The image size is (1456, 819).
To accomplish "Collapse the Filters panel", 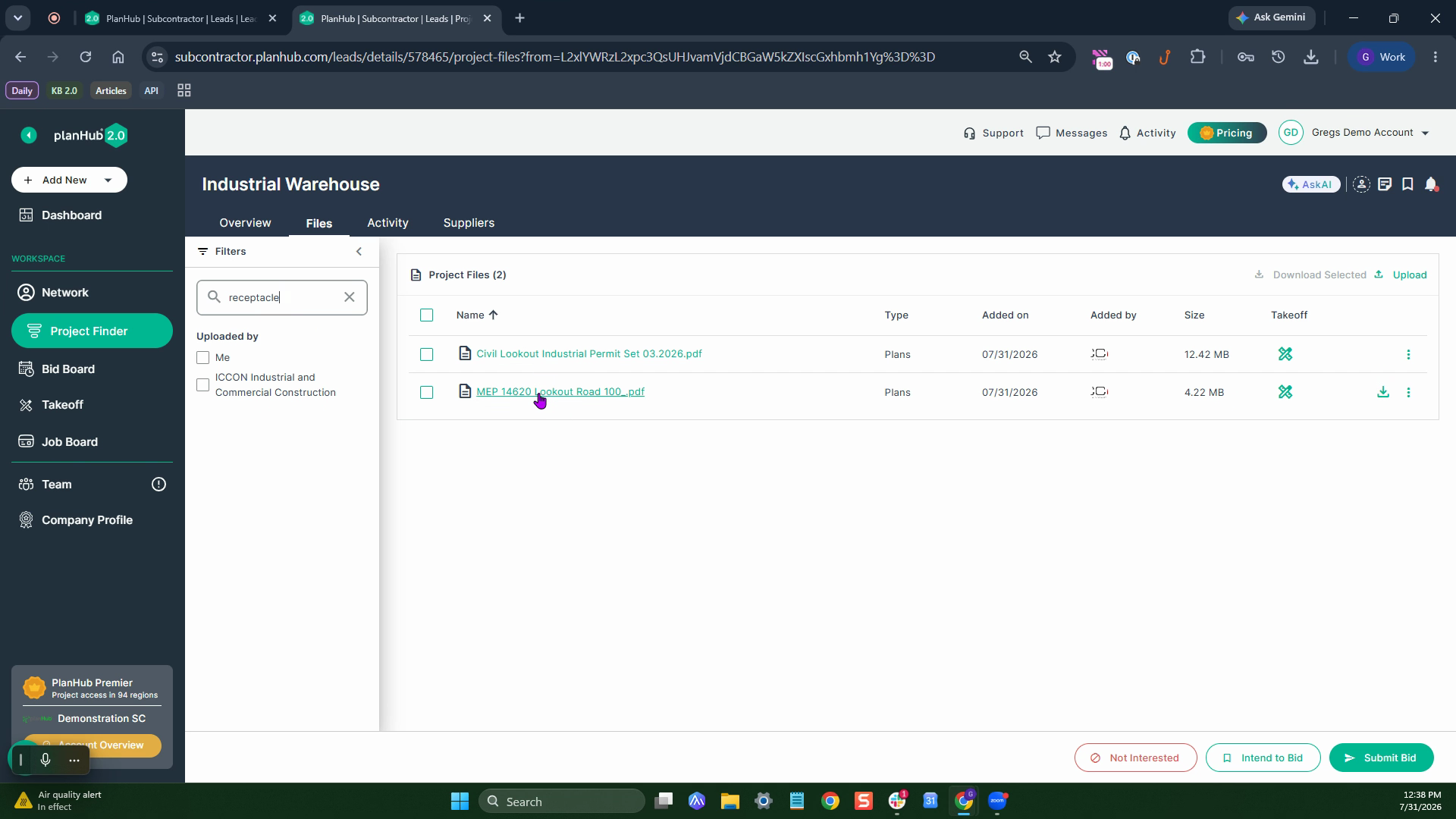I will point(359,252).
